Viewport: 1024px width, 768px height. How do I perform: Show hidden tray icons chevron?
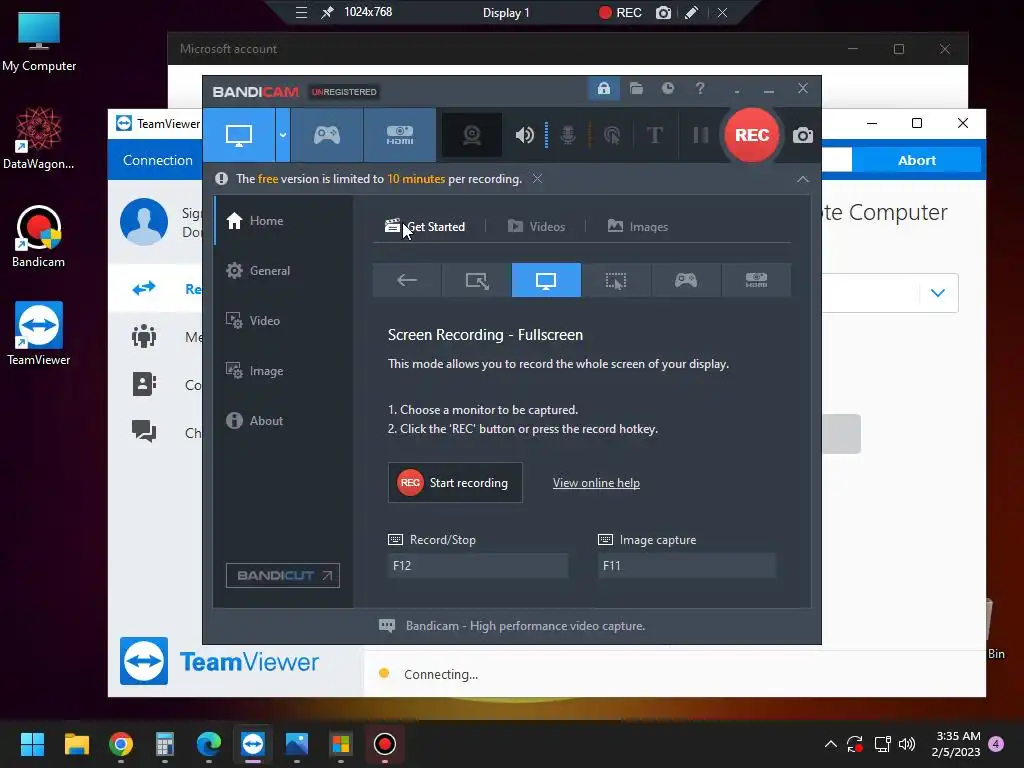tap(830, 744)
